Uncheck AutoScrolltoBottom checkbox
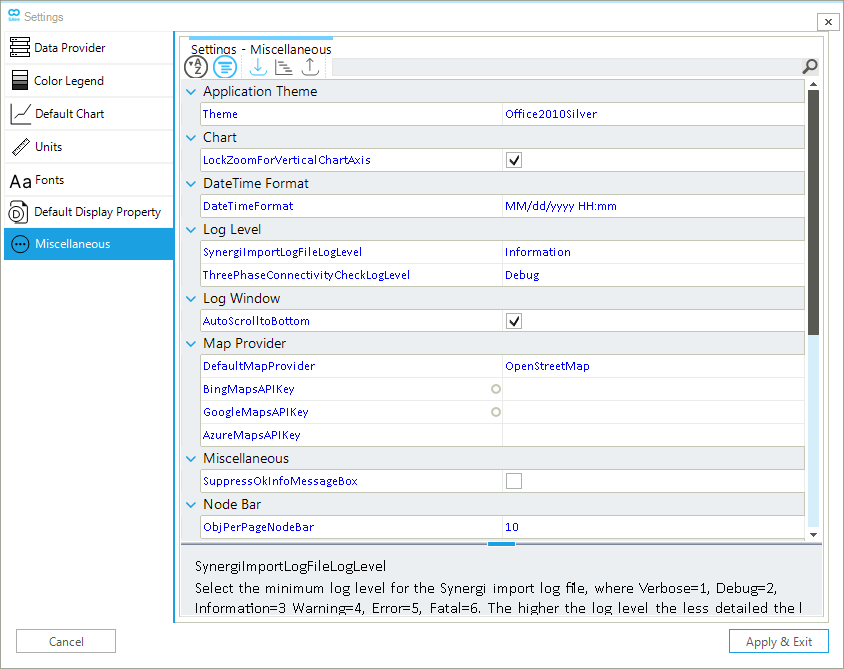 pyautogui.click(x=514, y=321)
